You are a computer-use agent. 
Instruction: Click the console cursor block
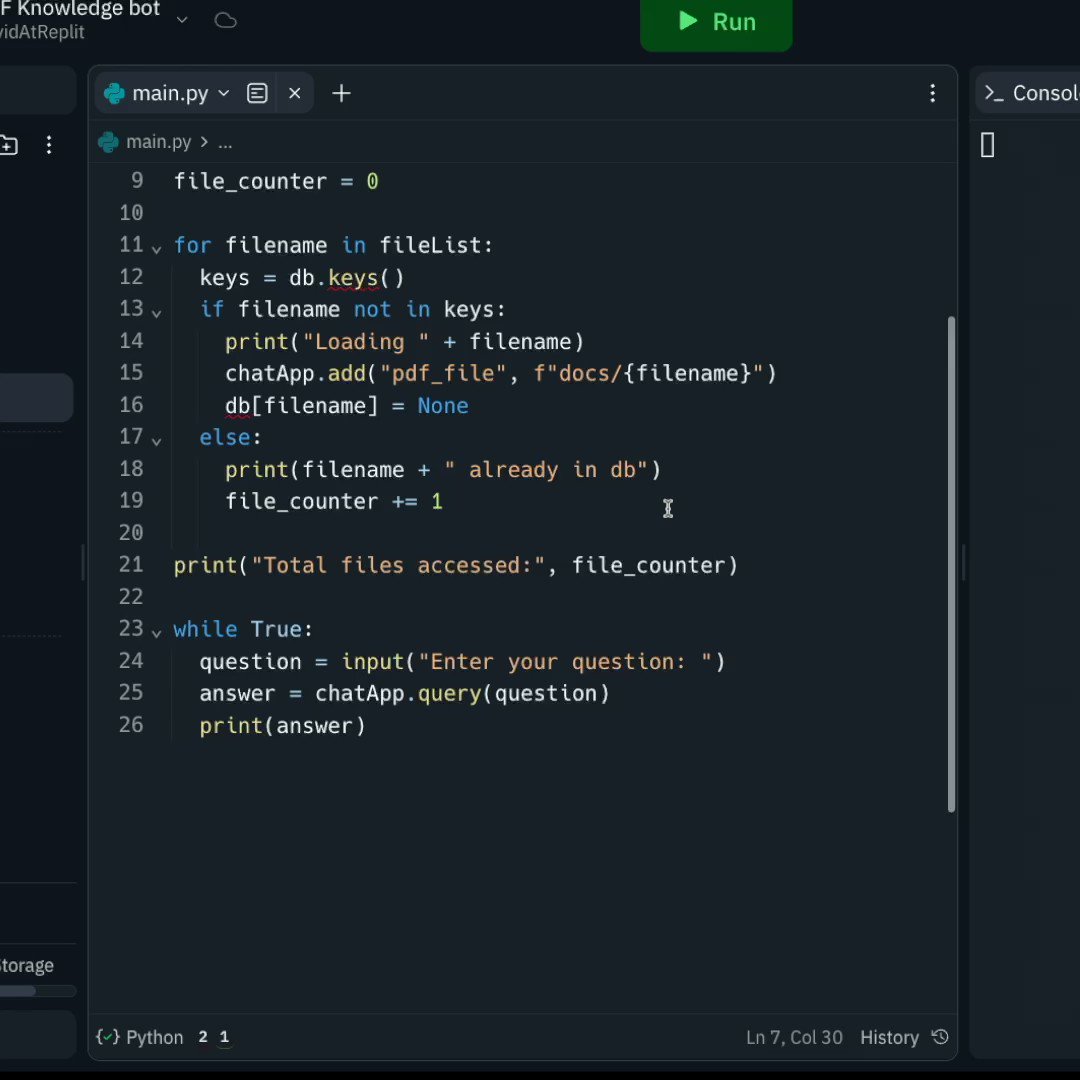coord(987,145)
